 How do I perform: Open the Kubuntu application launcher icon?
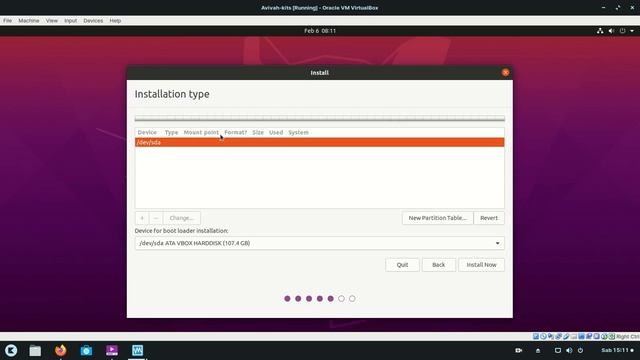(x=11, y=350)
